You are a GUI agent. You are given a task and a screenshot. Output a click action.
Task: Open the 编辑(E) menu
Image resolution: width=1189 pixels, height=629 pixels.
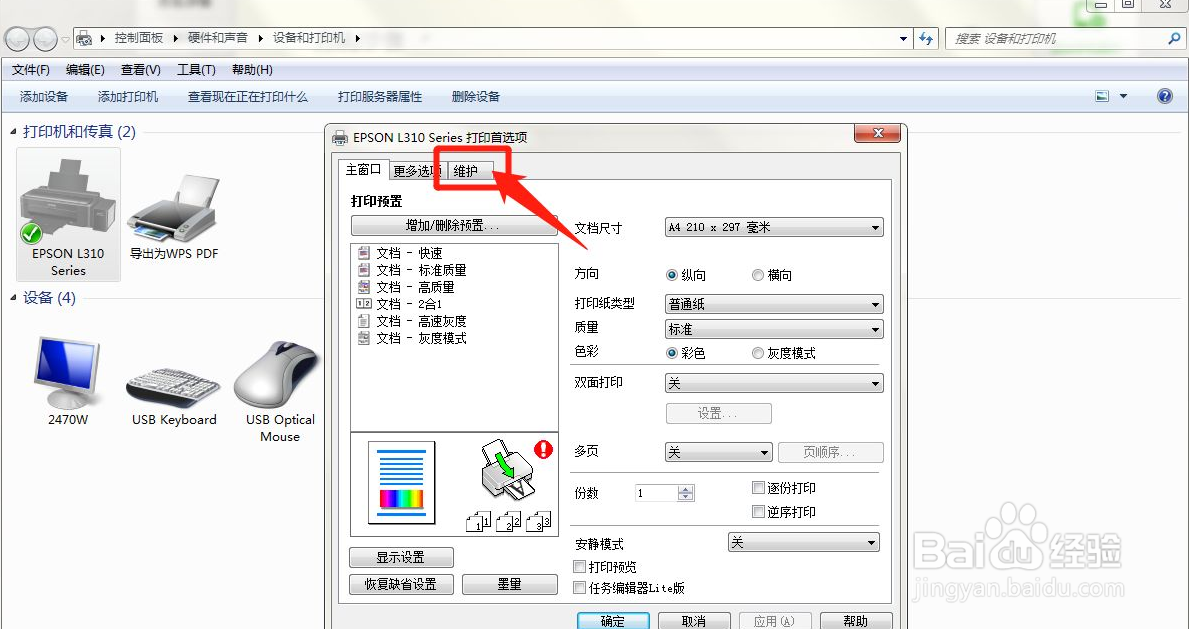[85, 70]
